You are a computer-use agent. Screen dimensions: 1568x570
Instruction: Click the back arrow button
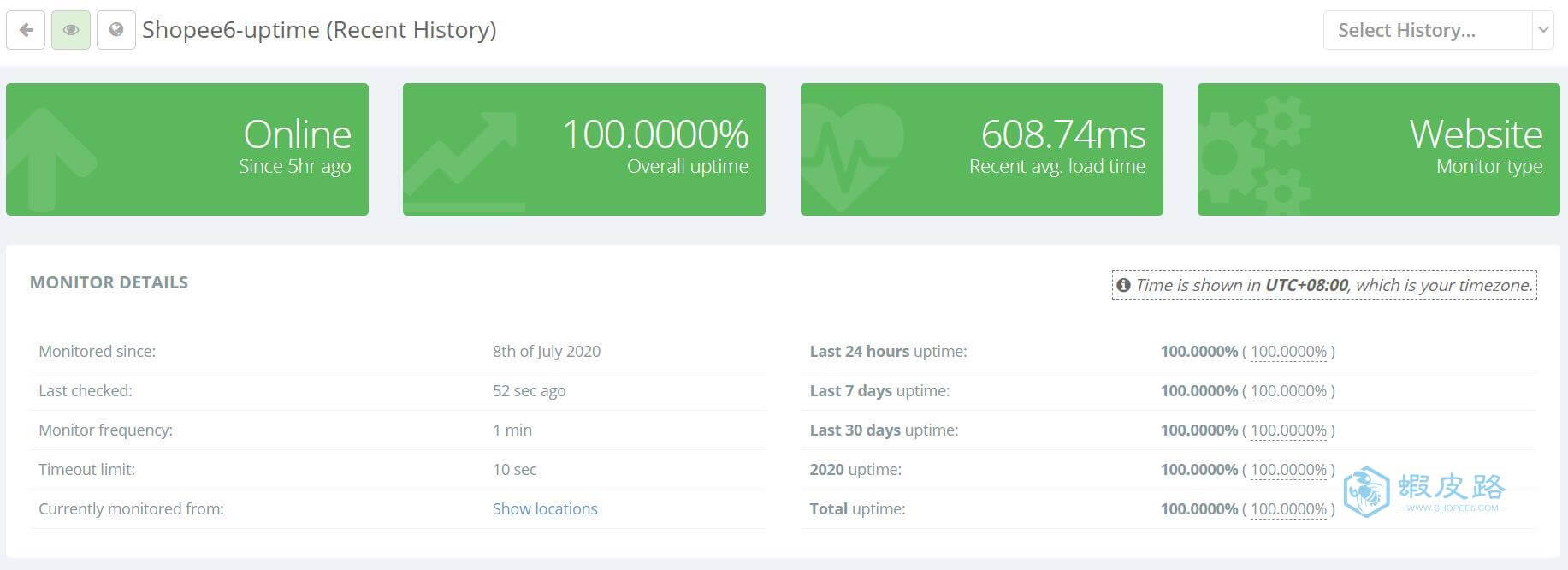click(26, 30)
